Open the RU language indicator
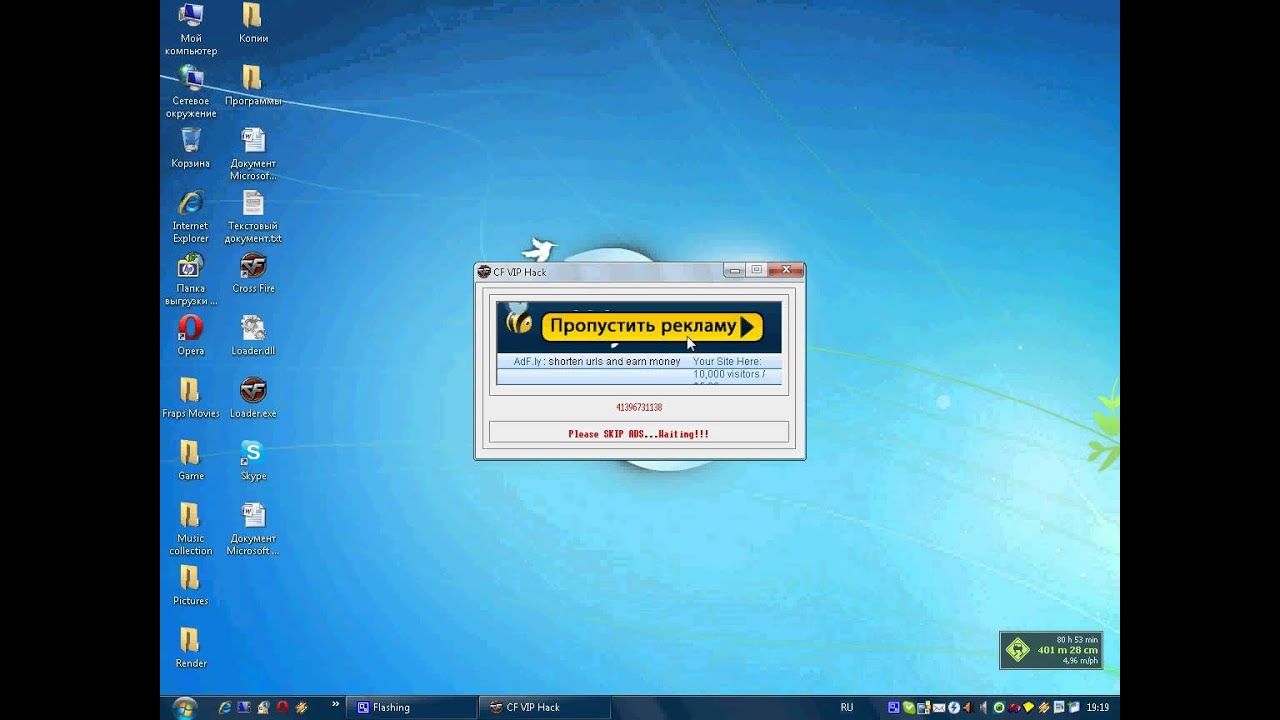The image size is (1280, 720). (847, 707)
